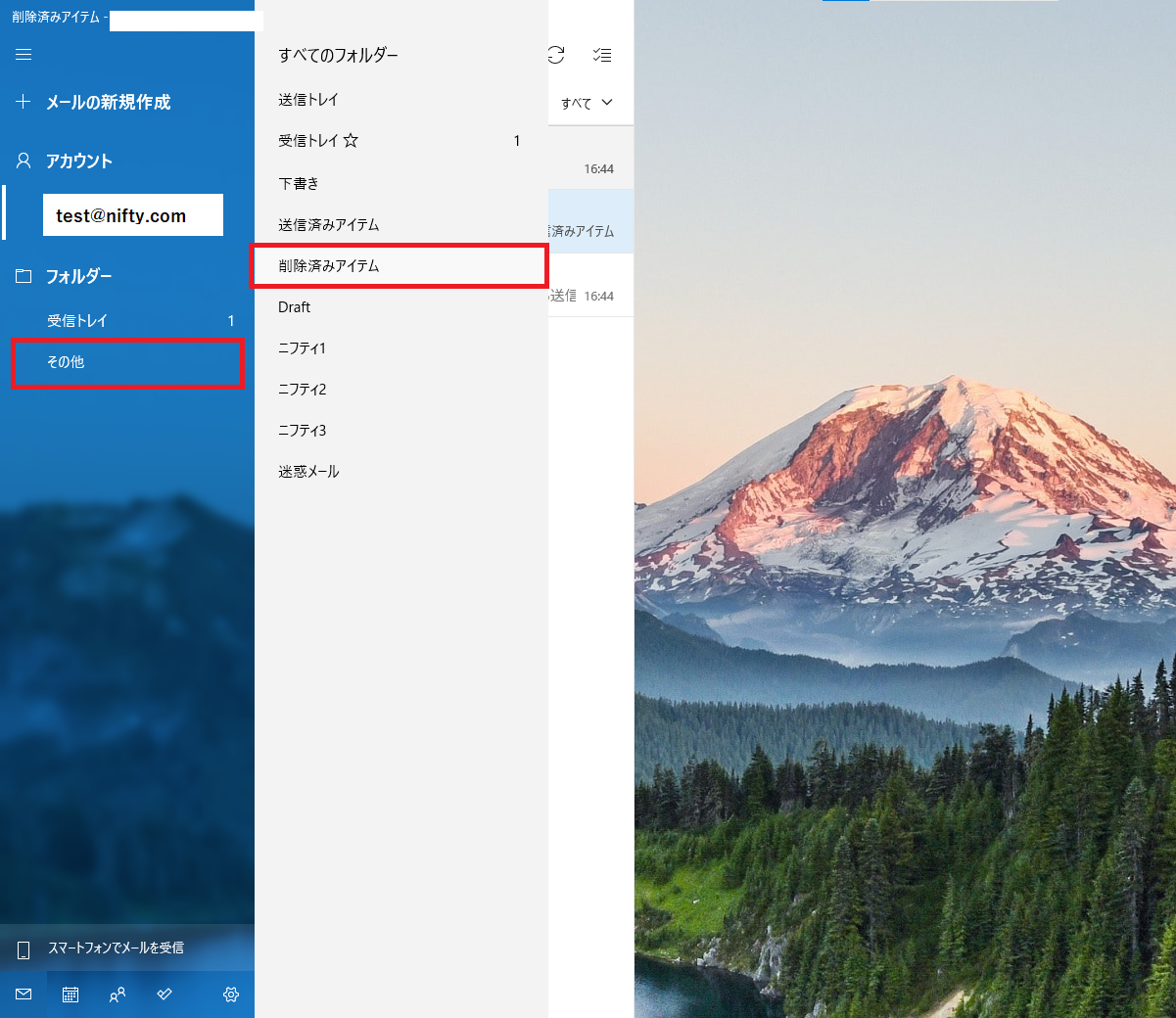The image size is (1176, 1018).
Task: Click スマートフォンでメールを受信 link
Action: [x=116, y=948]
